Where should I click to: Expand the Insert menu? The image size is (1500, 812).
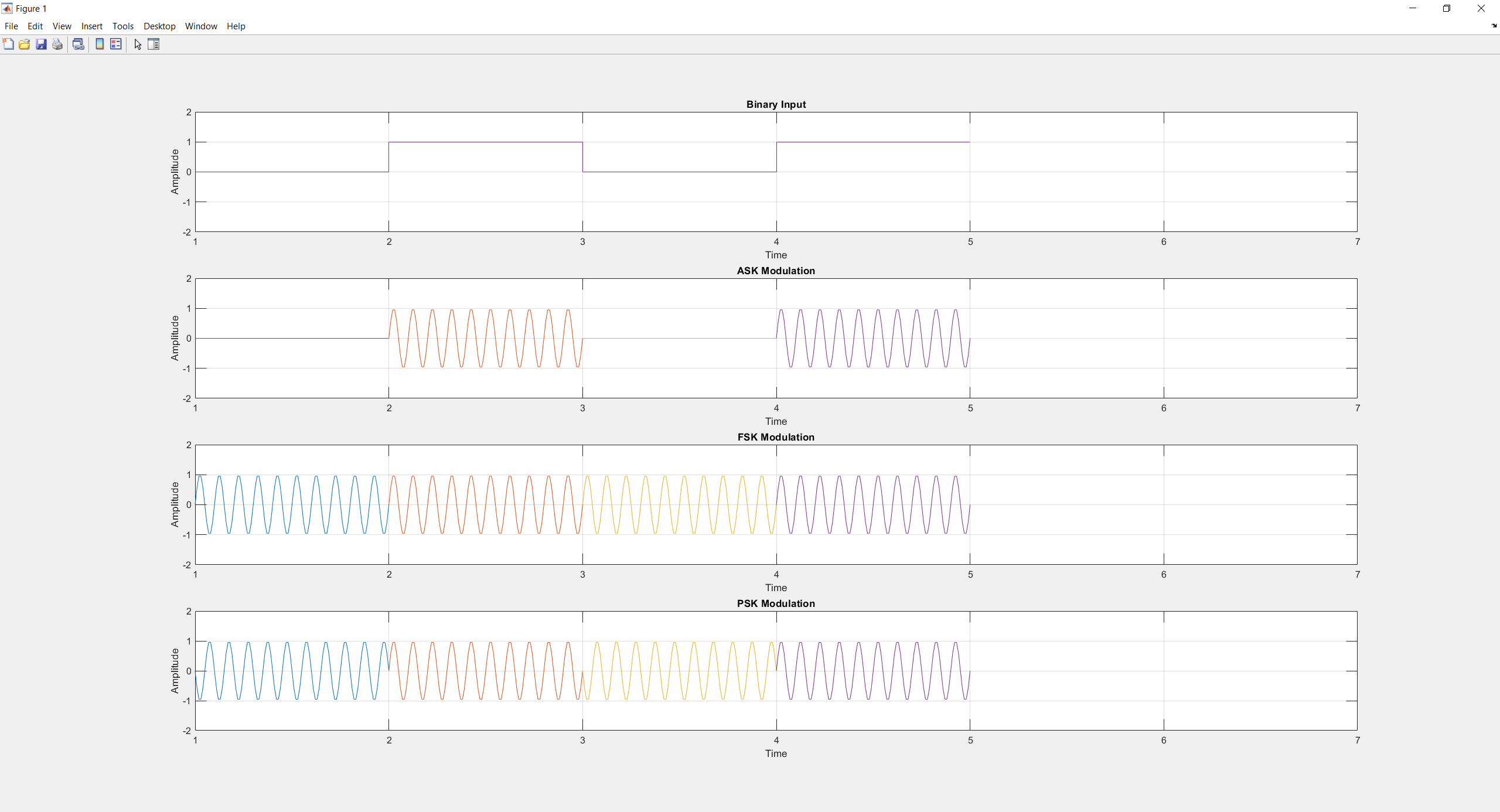91,26
